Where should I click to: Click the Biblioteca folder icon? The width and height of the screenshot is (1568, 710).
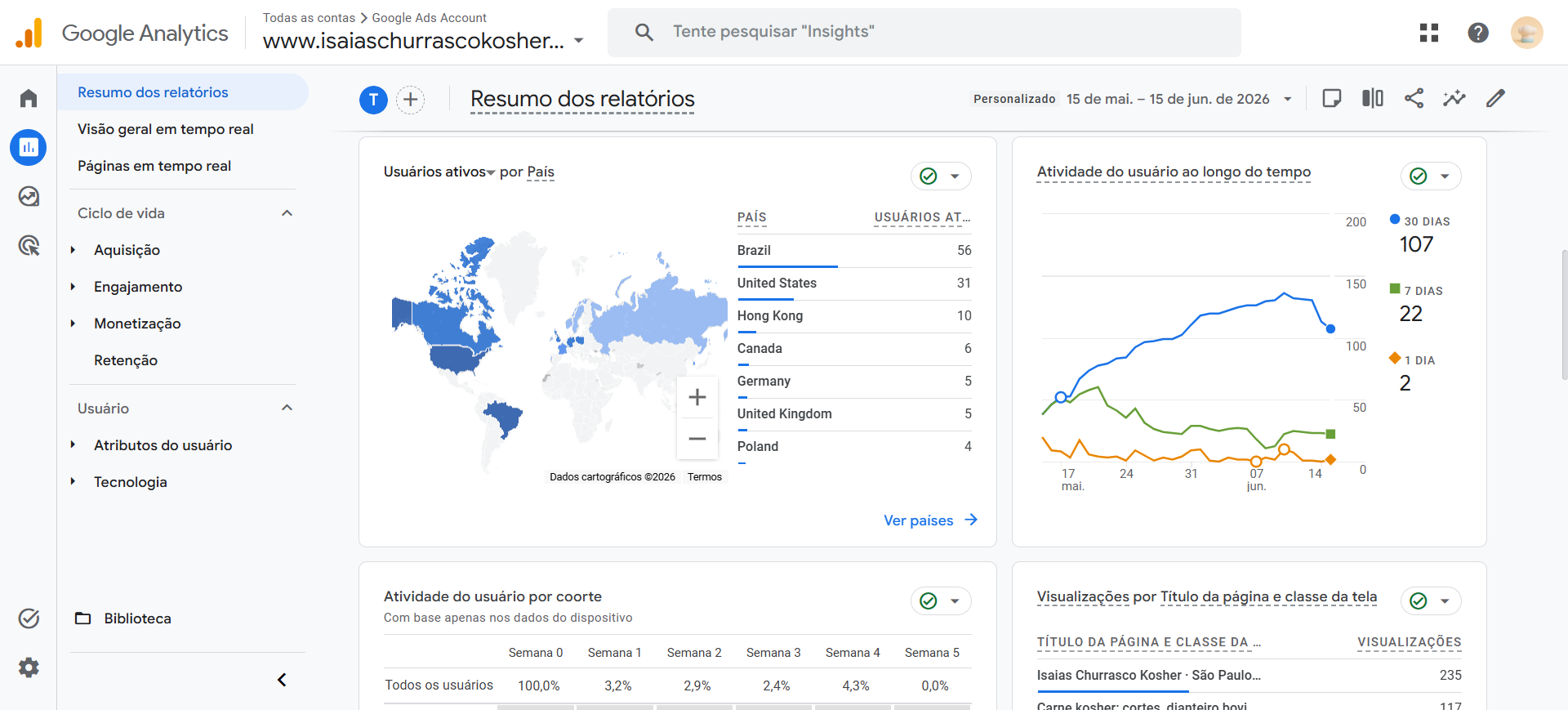point(83,618)
